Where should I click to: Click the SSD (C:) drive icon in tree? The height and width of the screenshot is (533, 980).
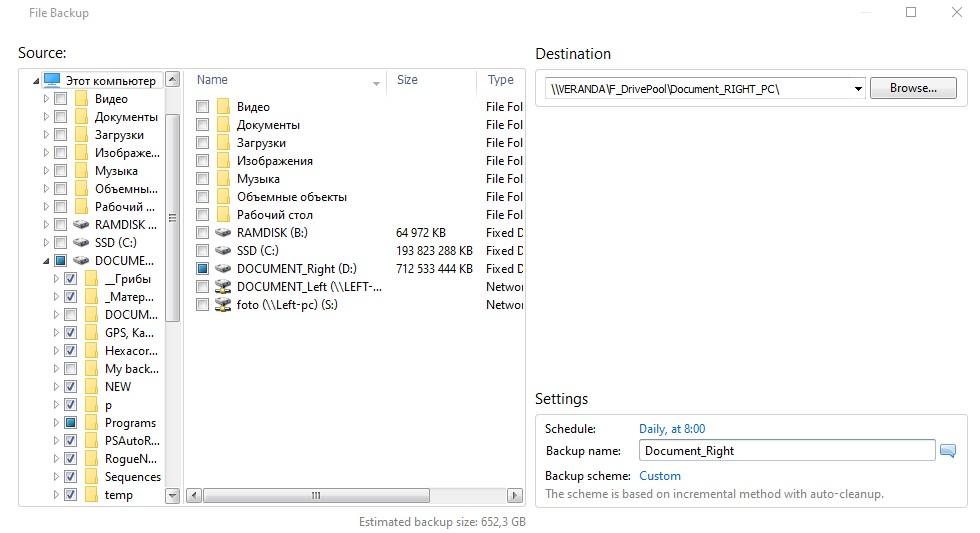coord(81,242)
